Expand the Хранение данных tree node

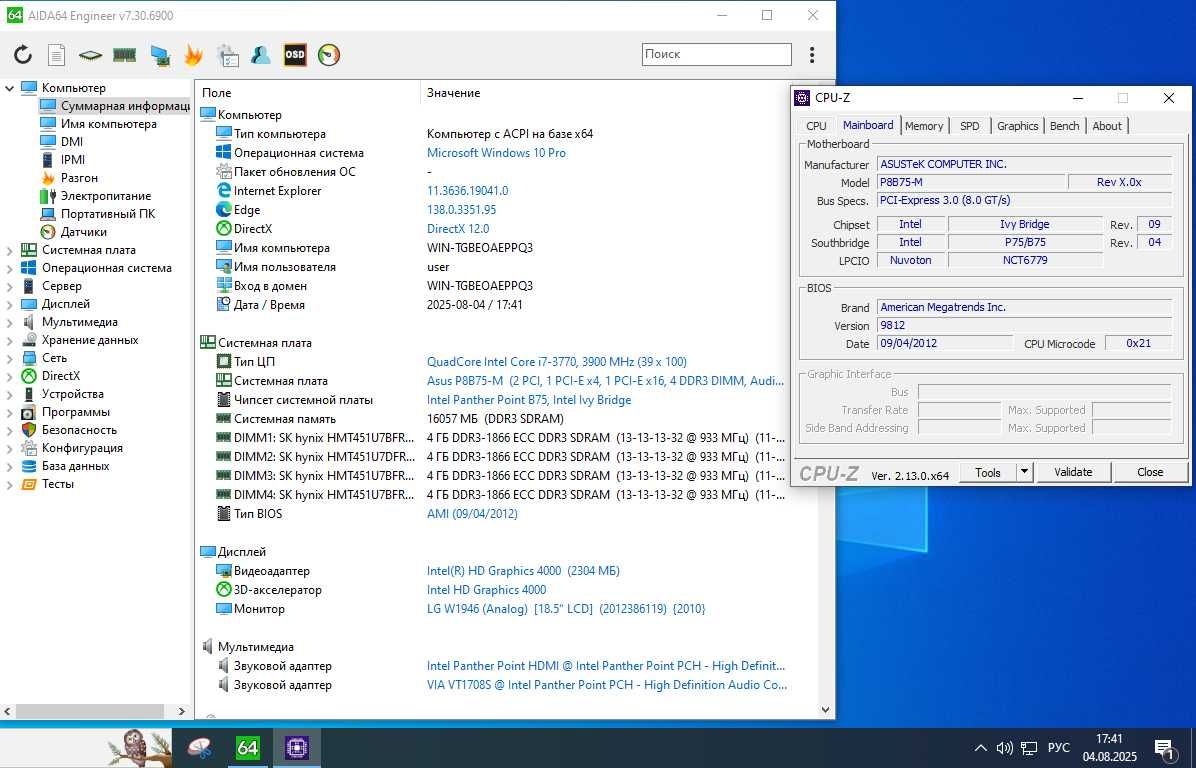tap(10, 340)
